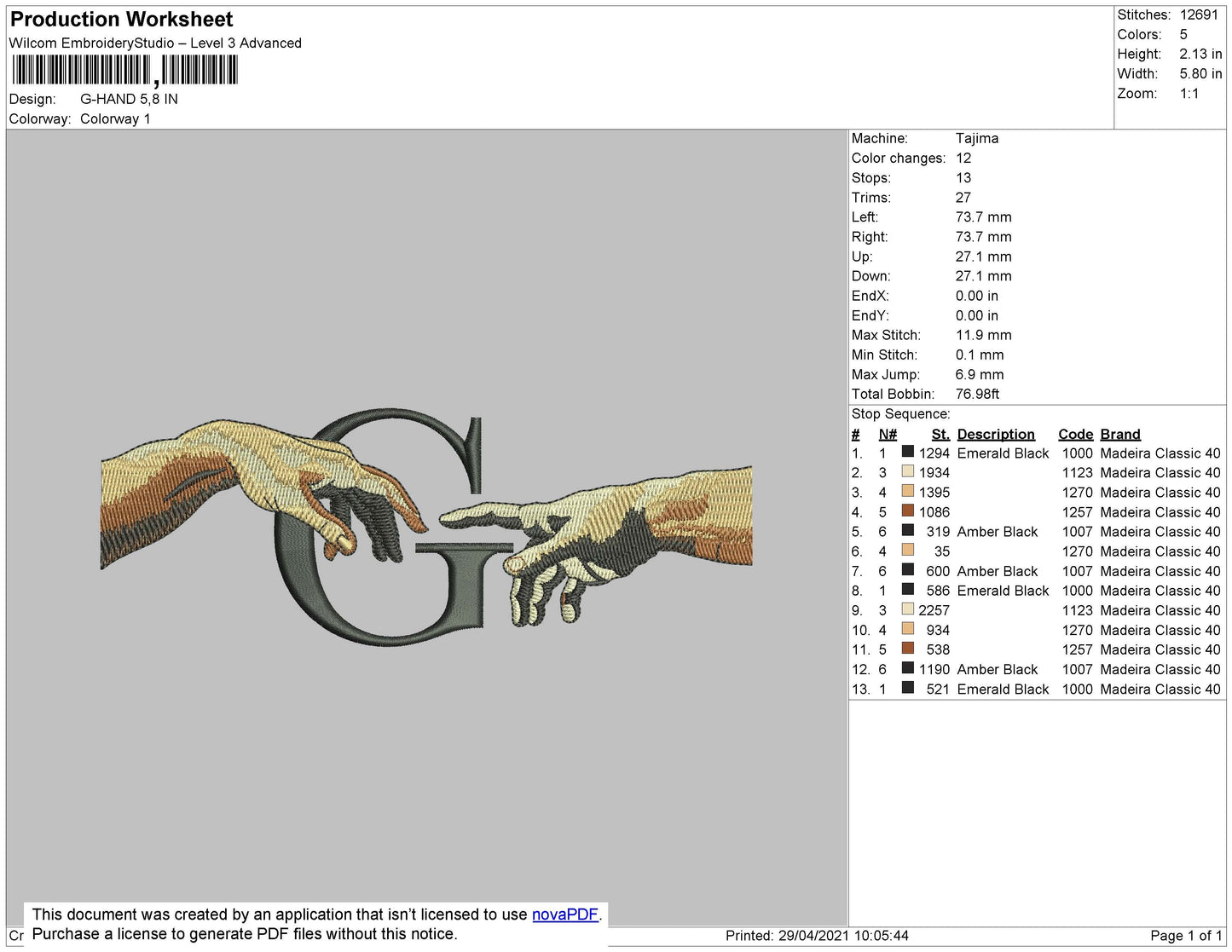Select the cream swatch in stop row 2
Screen dimensions: 1232x952
(x=908, y=471)
